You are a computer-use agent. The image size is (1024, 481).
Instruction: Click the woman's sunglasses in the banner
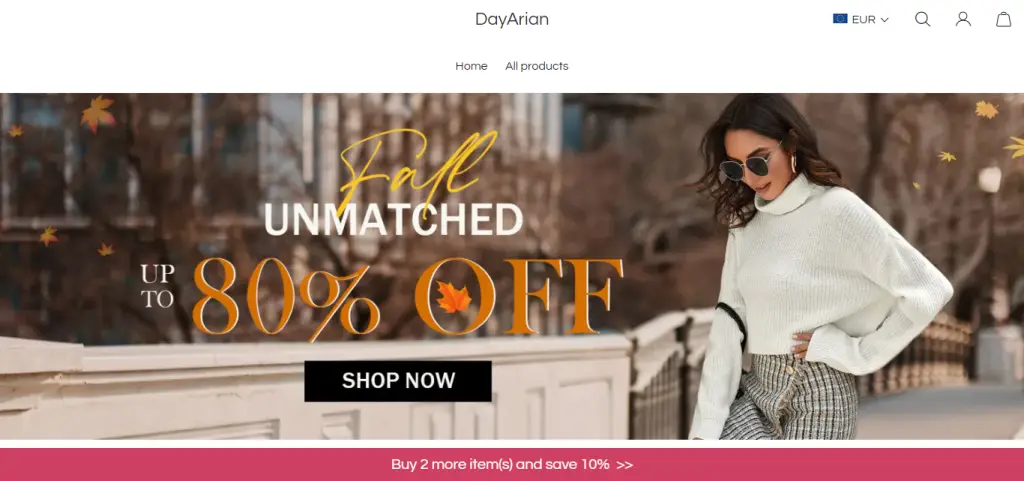(747, 166)
